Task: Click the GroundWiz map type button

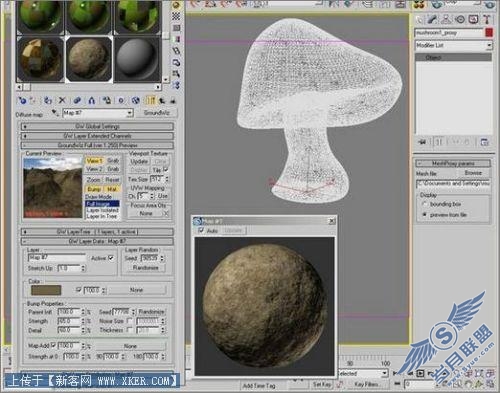Action: [157, 113]
